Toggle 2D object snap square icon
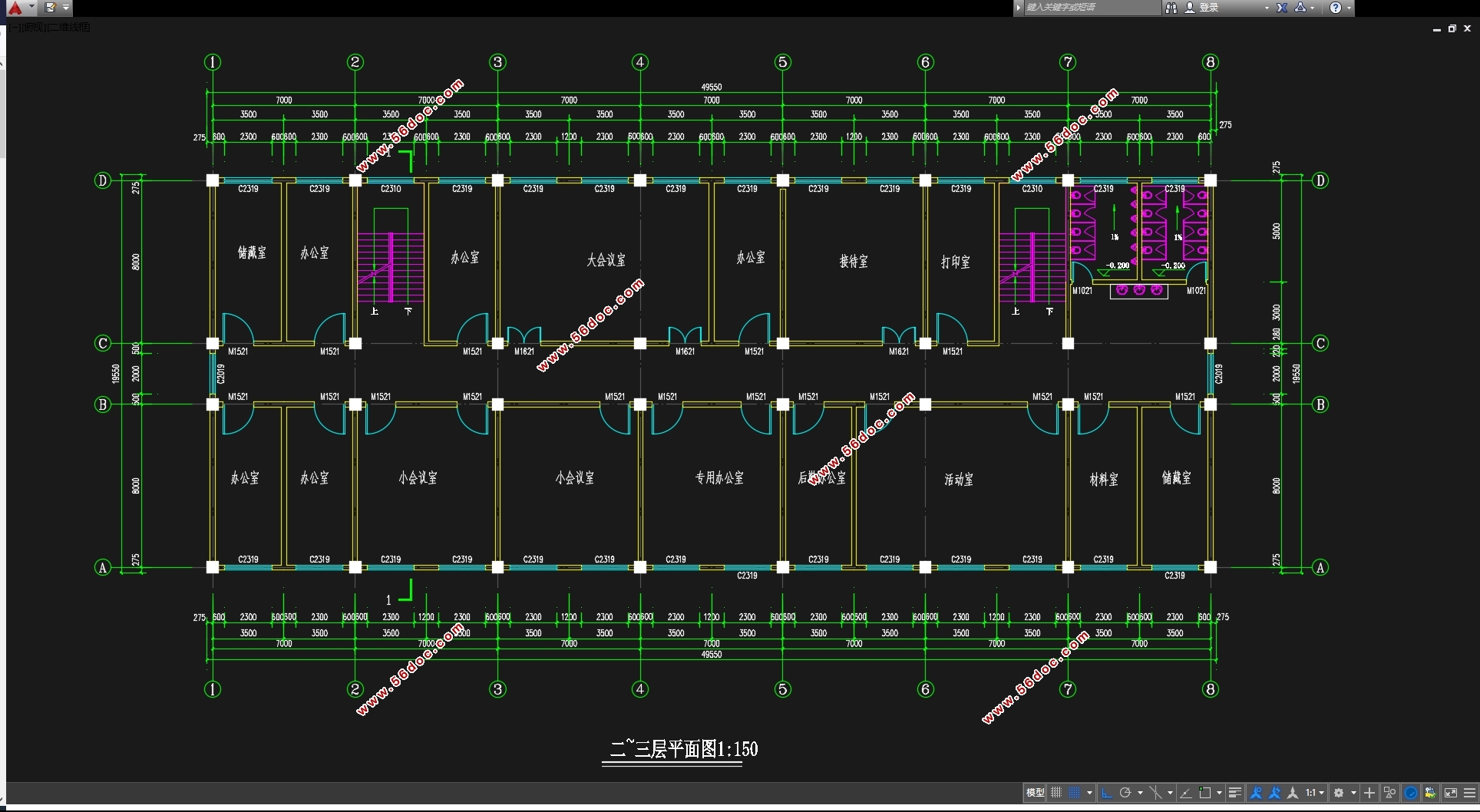This screenshot has width=1480, height=812. click(x=1205, y=793)
